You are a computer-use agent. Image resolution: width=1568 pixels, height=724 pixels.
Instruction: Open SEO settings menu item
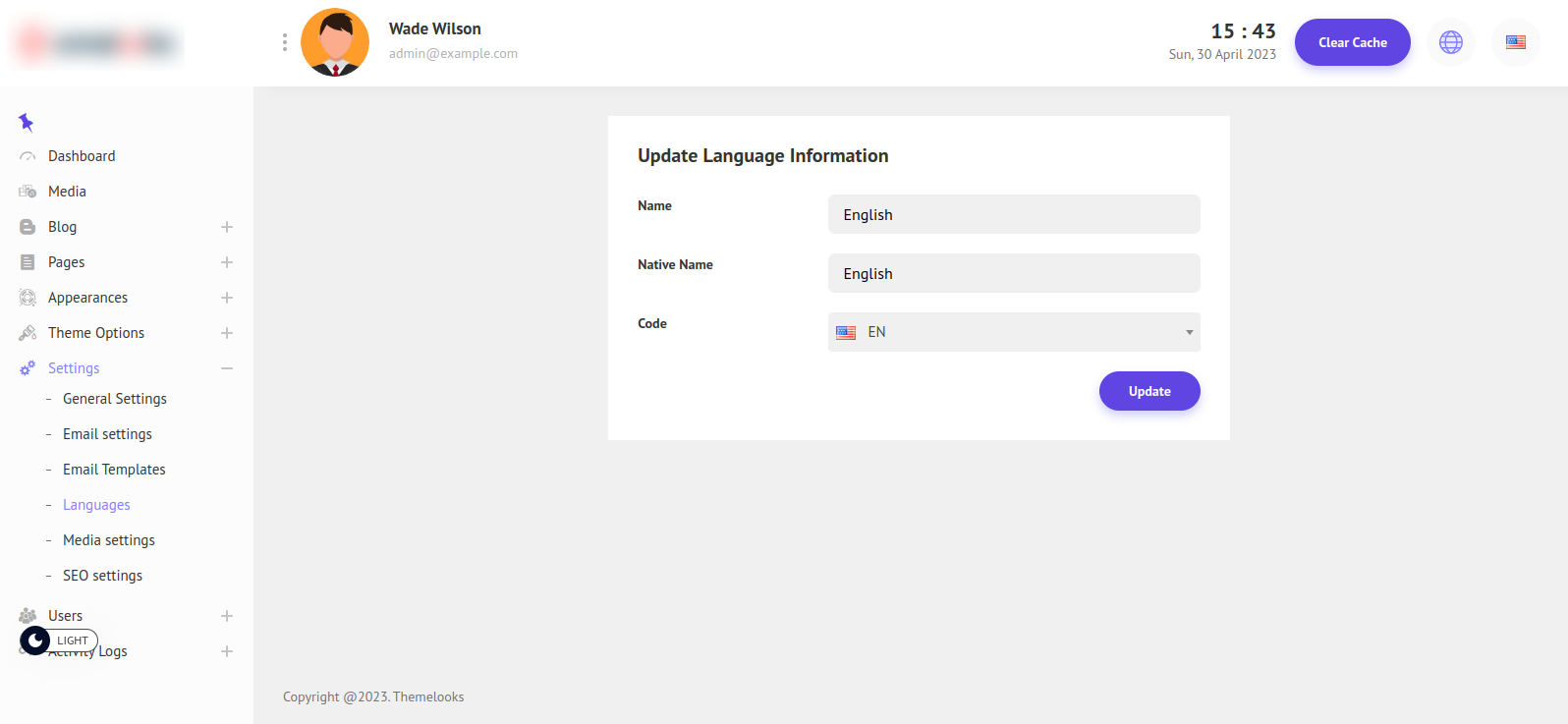tap(102, 576)
